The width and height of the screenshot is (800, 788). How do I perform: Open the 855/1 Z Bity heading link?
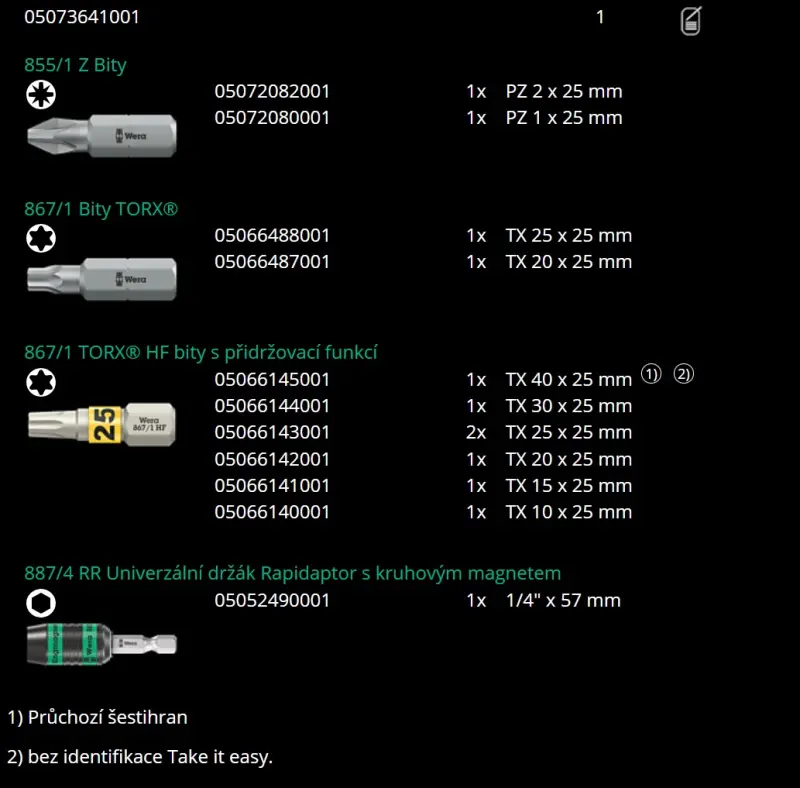click(x=75, y=65)
